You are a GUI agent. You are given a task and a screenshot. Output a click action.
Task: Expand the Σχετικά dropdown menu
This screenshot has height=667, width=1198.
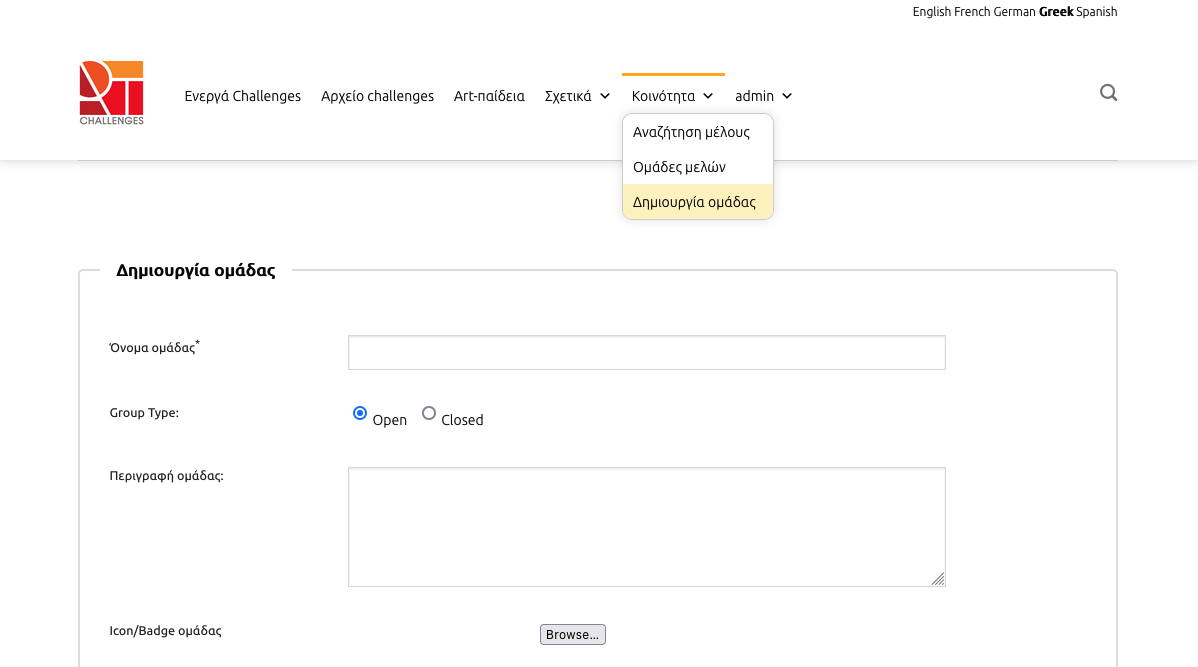pyautogui.click(x=577, y=96)
